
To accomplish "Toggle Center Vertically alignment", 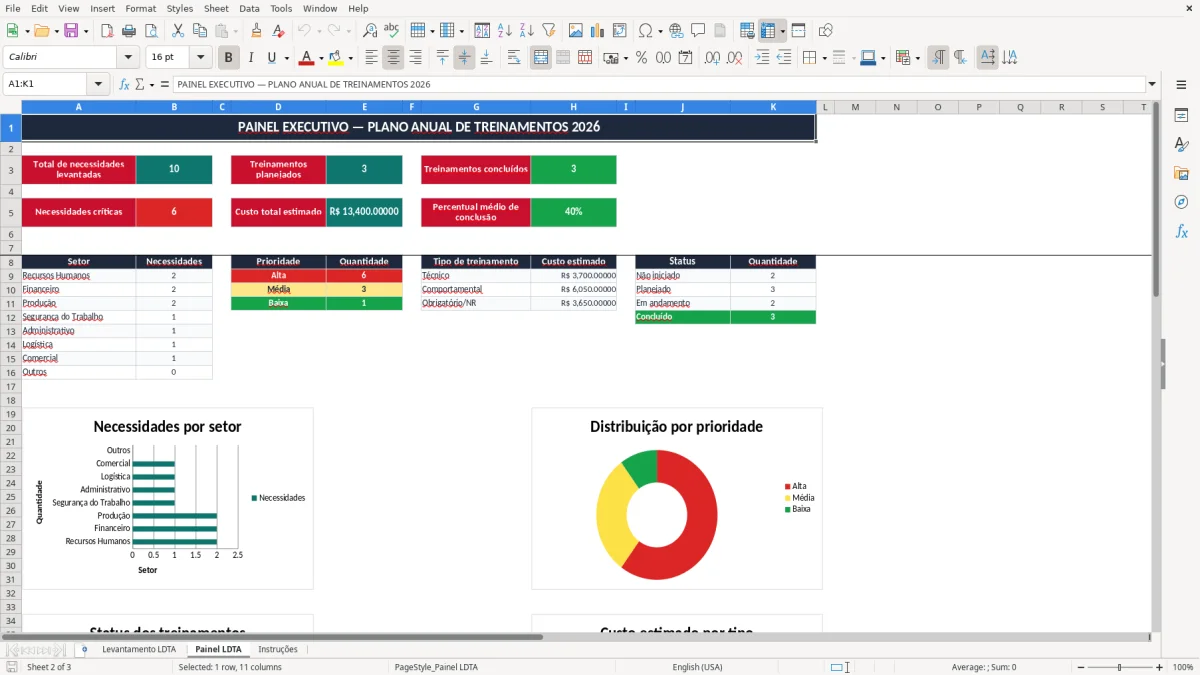I will pos(464,58).
